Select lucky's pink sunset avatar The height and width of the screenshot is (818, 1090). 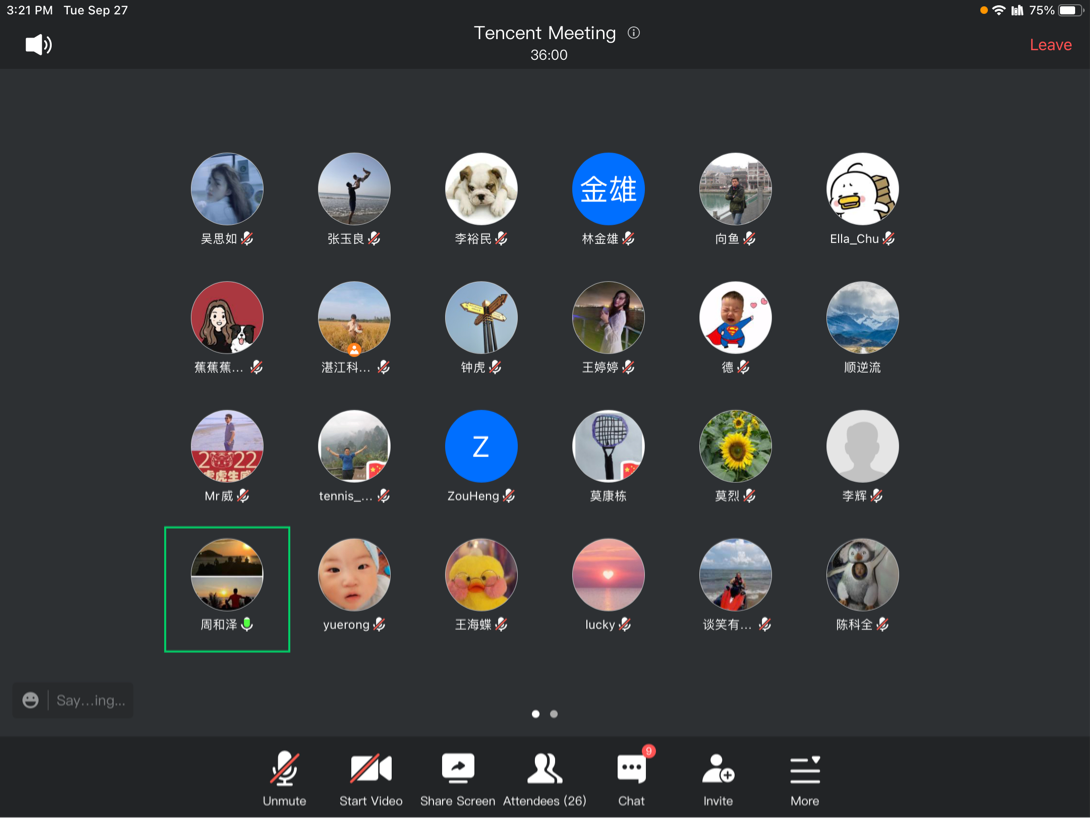pos(608,575)
